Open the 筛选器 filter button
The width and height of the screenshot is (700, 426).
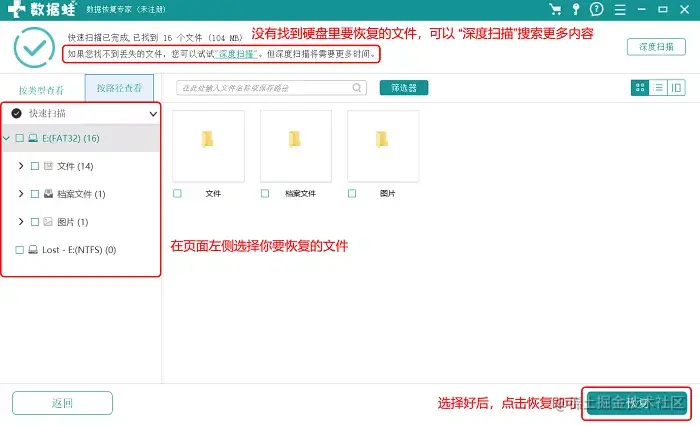click(x=404, y=88)
